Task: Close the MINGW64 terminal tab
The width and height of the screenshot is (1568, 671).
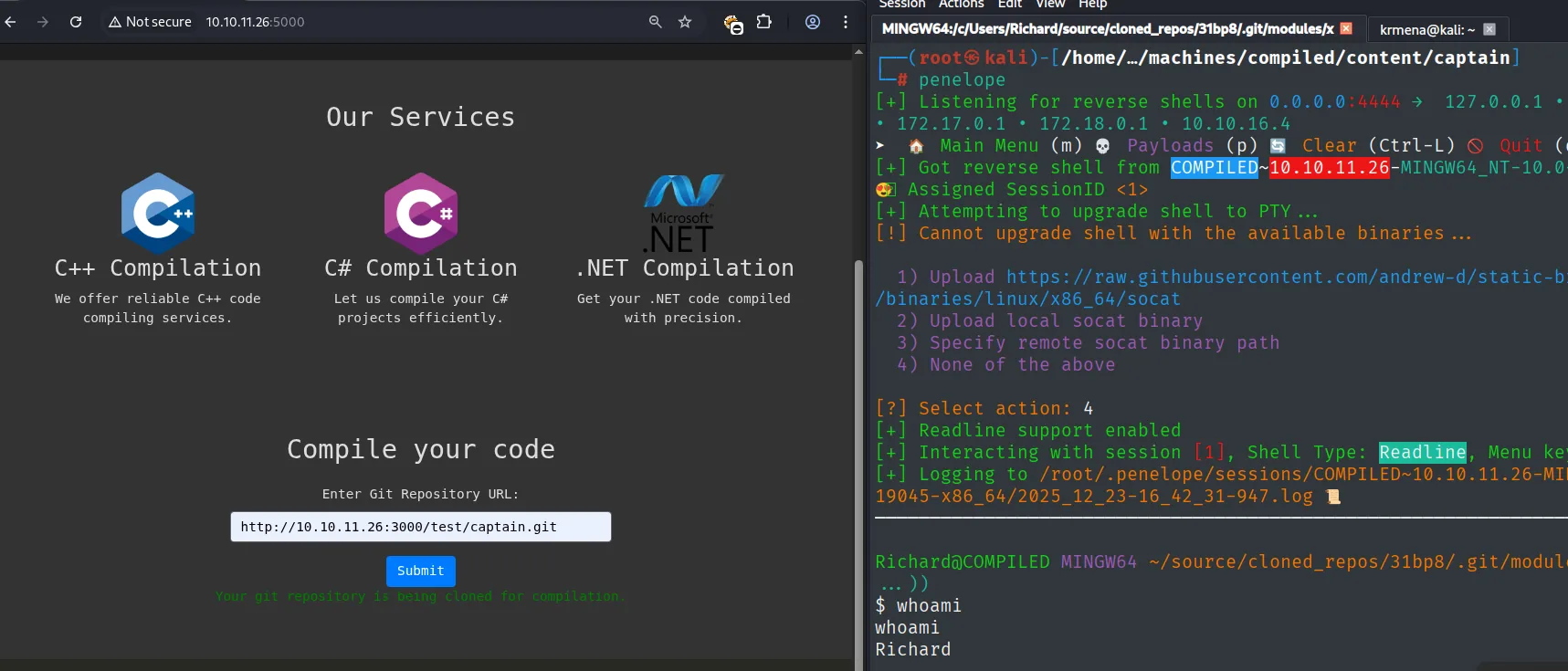Action: [x=1346, y=29]
